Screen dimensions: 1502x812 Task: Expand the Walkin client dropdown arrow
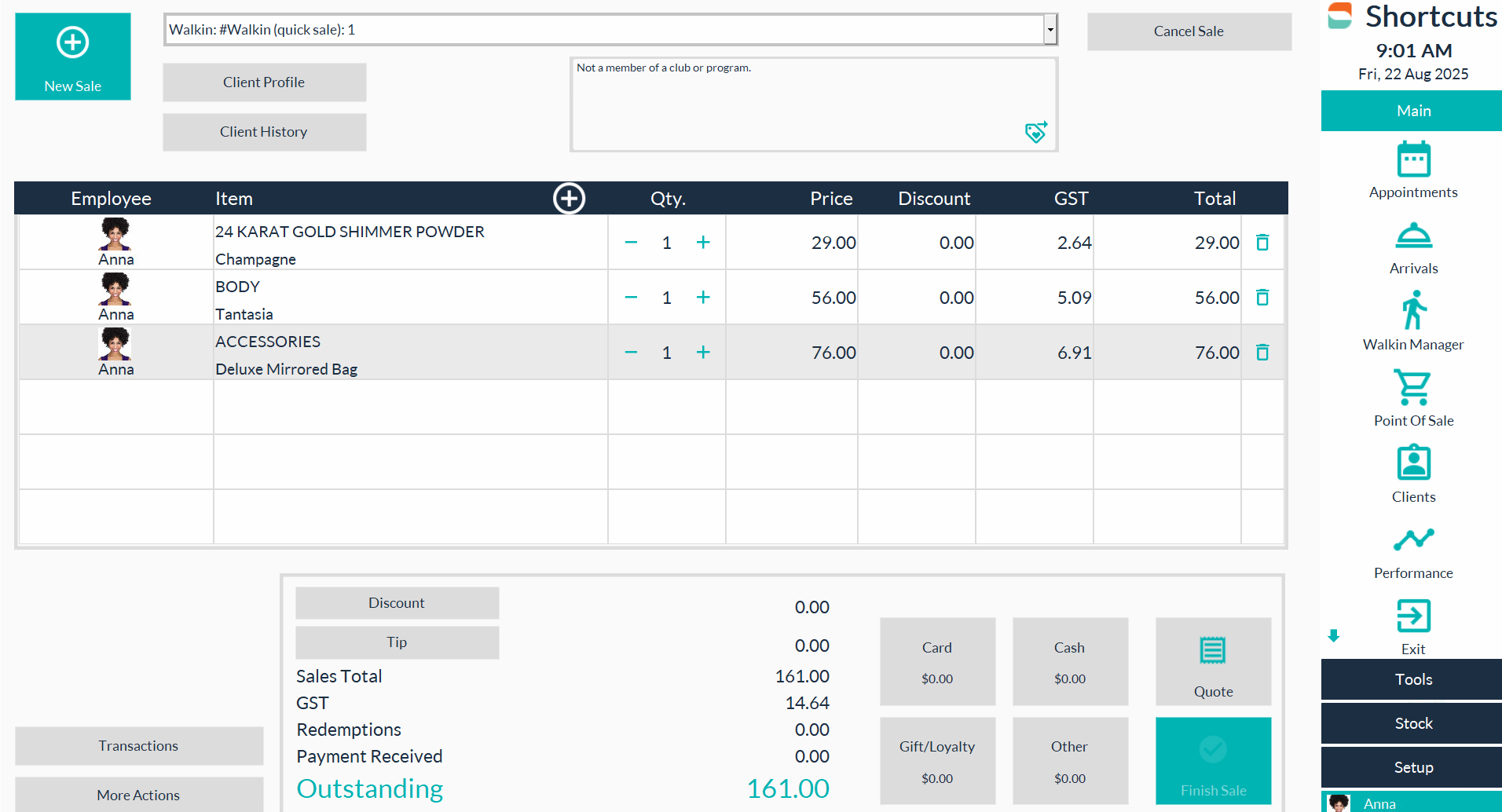1050,30
